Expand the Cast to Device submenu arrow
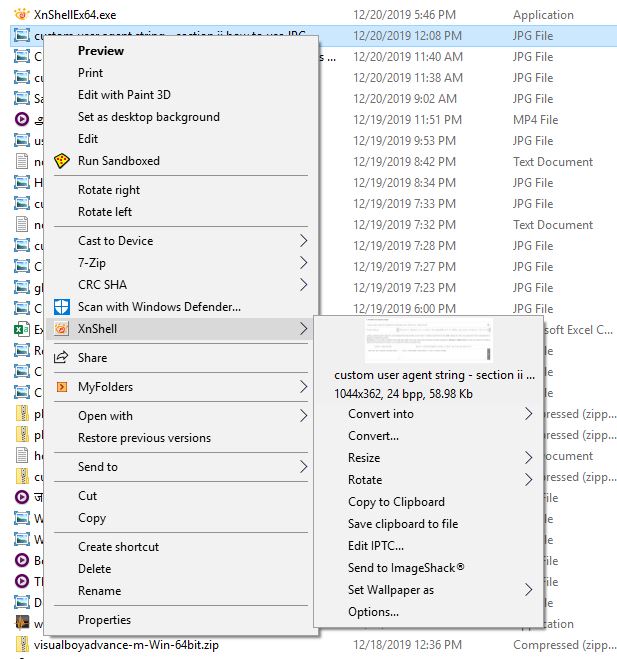This screenshot has height=659, width=617. pos(303,241)
